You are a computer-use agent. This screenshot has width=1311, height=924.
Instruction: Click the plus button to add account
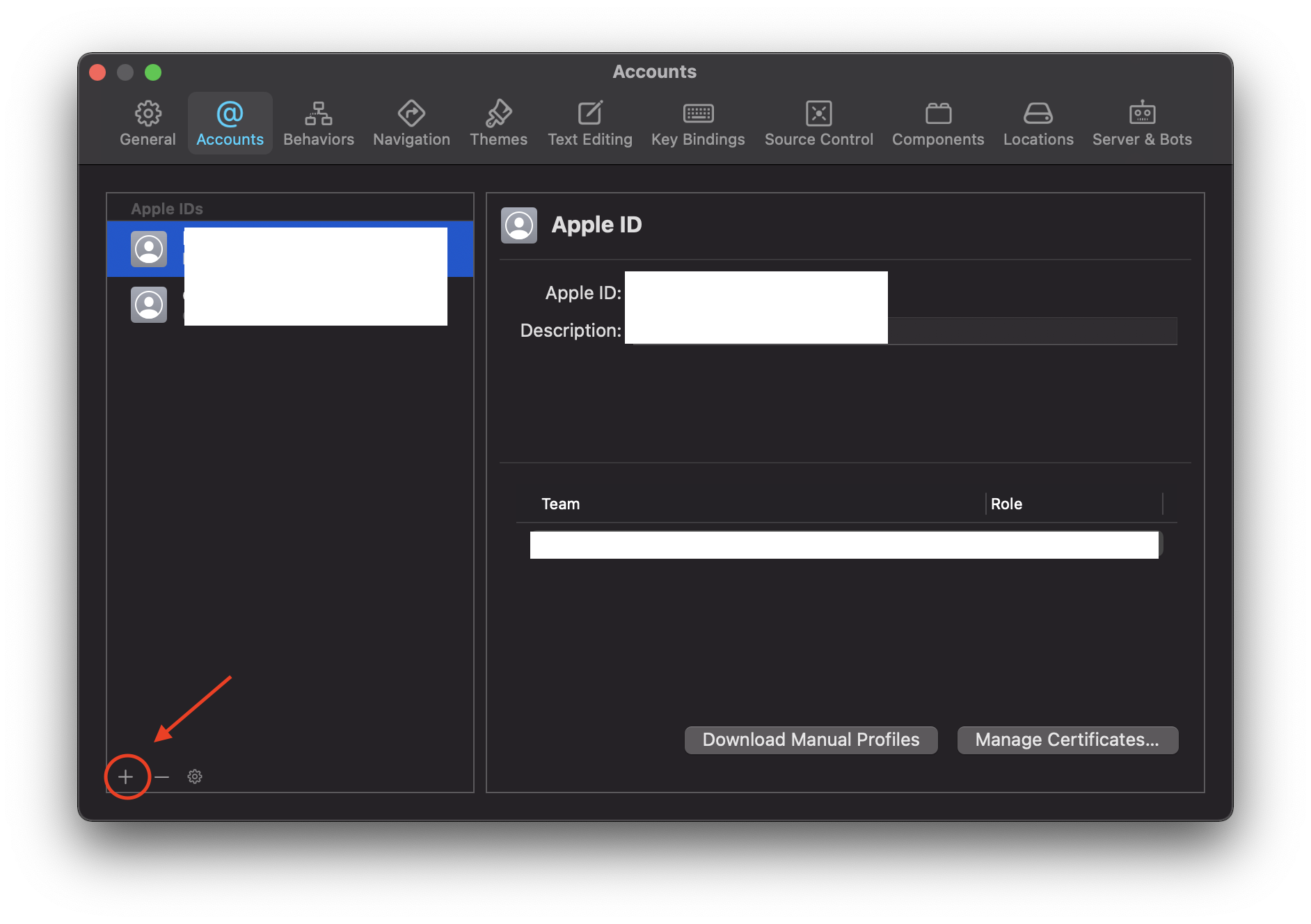click(126, 776)
